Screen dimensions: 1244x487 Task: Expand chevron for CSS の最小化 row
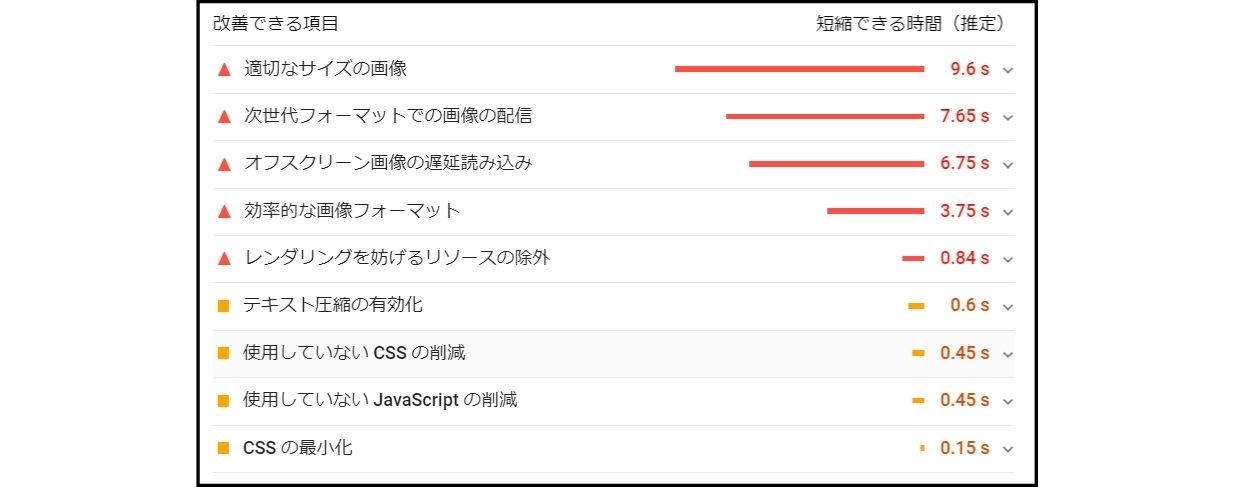click(x=1007, y=449)
